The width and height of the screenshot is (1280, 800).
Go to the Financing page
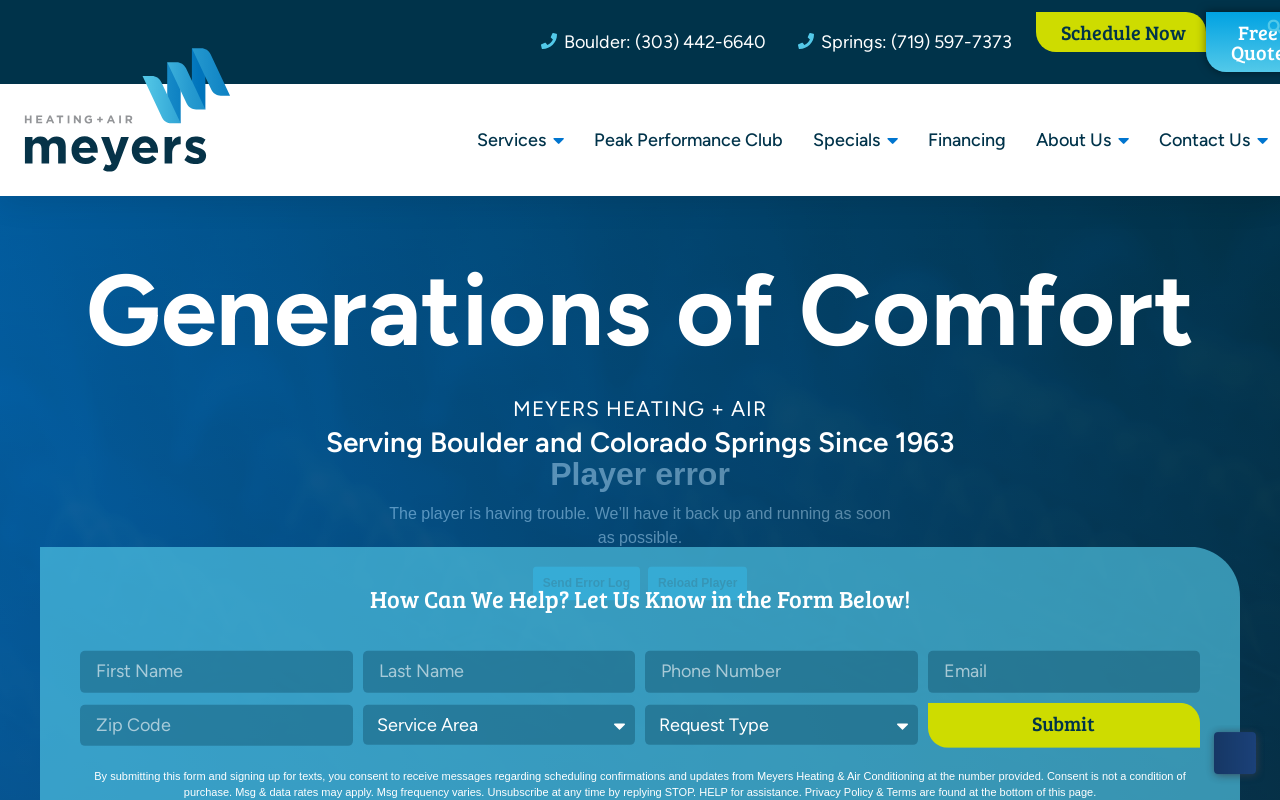(x=967, y=140)
